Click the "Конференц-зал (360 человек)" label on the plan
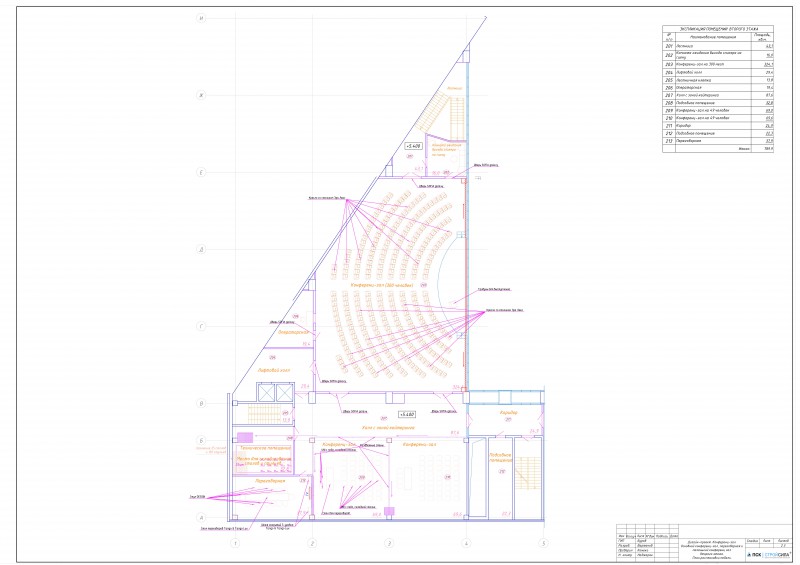The image size is (800, 565). click(382, 285)
